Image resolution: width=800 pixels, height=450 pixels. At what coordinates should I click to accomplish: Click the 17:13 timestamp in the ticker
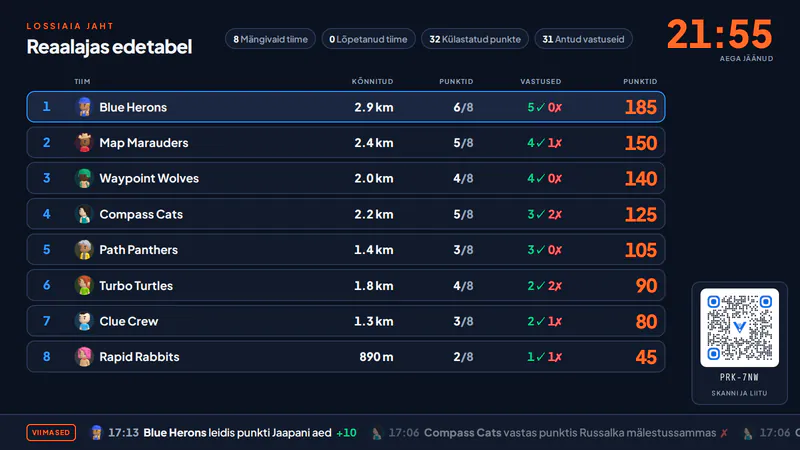(123, 433)
